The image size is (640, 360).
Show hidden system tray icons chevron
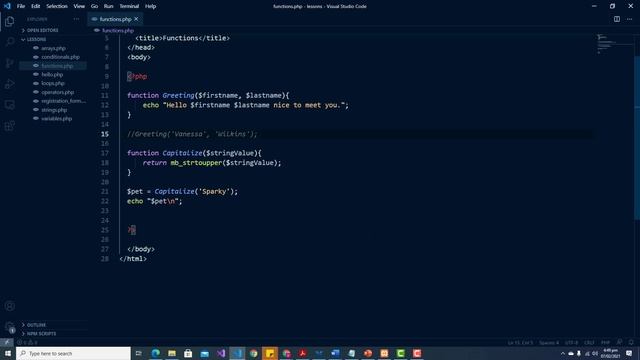[563, 353]
